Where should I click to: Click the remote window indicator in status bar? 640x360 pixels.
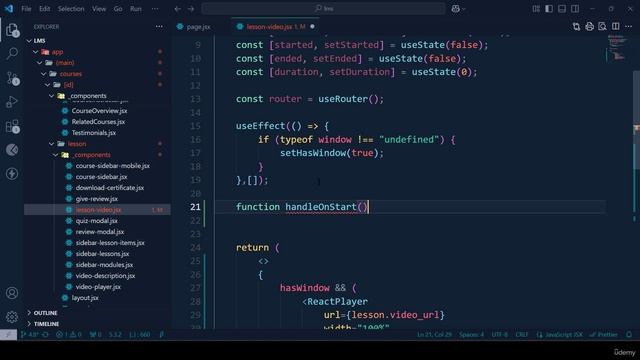click(8, 335)
